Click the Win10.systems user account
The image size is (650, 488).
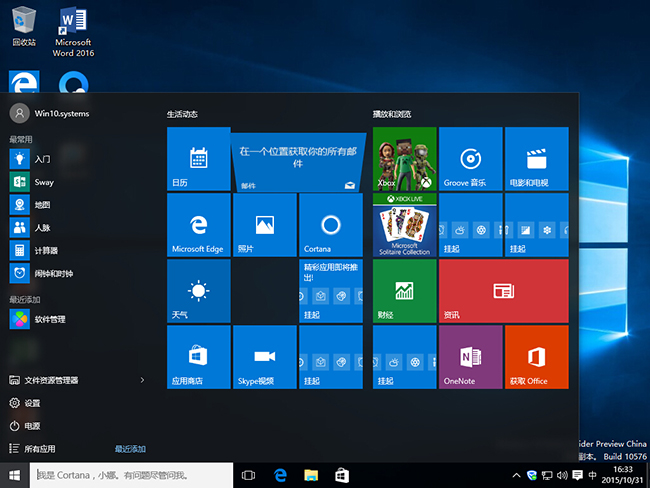pos(50,113)
